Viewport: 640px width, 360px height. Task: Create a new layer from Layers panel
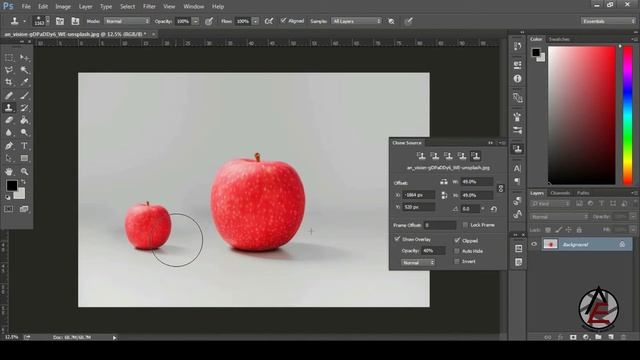click(x=611, y=337)
